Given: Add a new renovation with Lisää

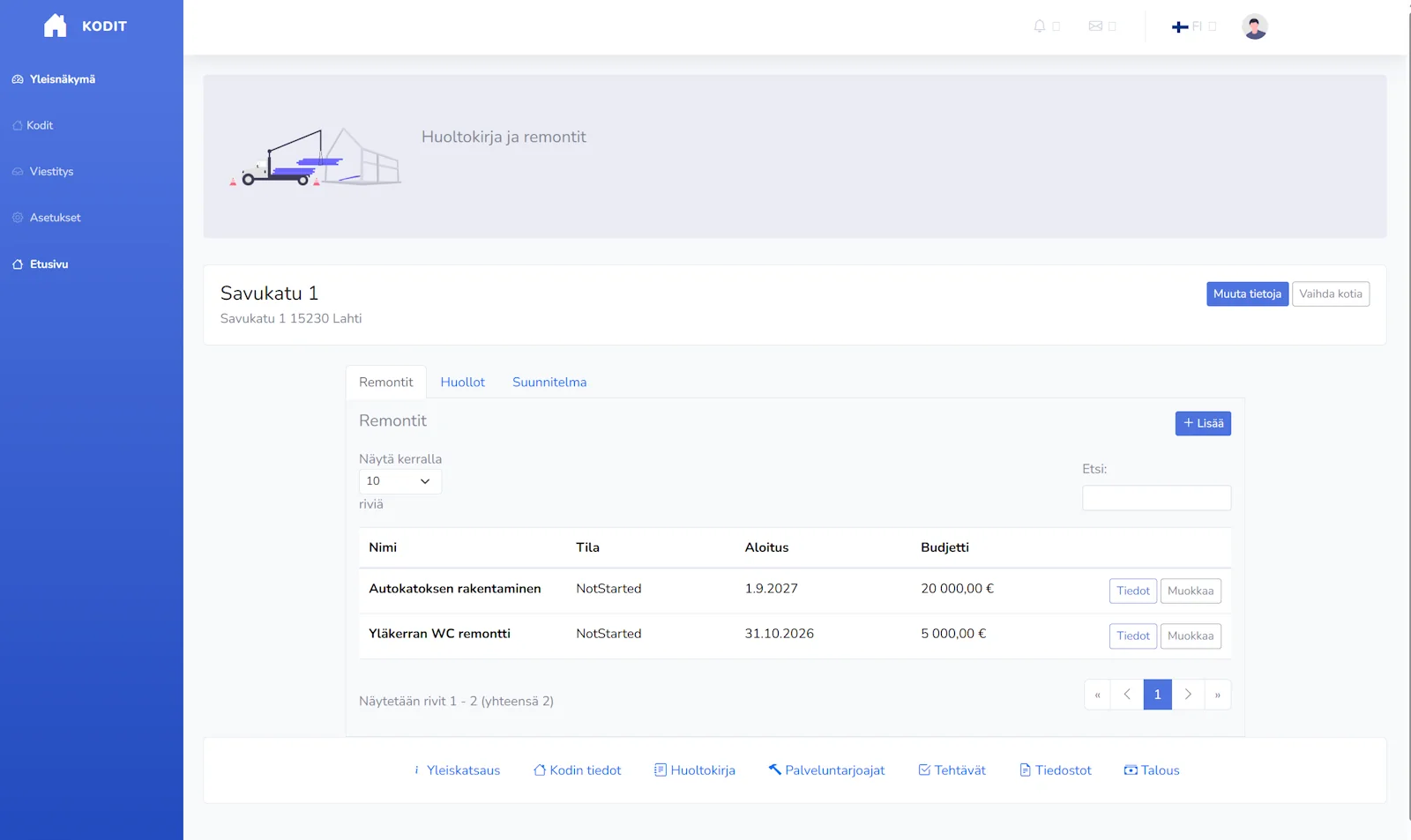Looking at the screenshot, I should click(x=1203, y=424).
